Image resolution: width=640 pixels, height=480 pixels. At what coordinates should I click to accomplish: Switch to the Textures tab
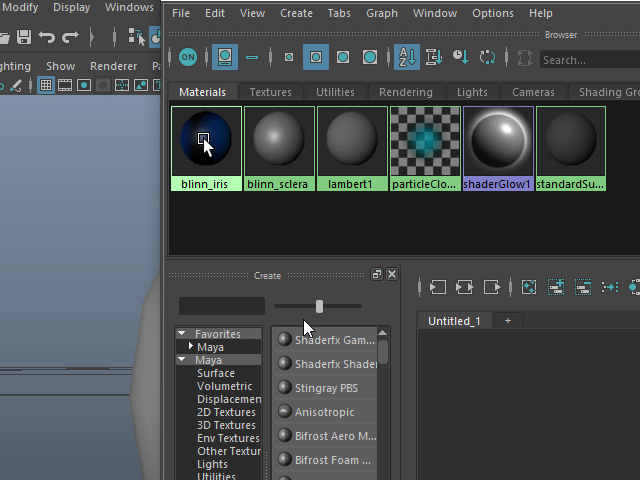(270, 92)
